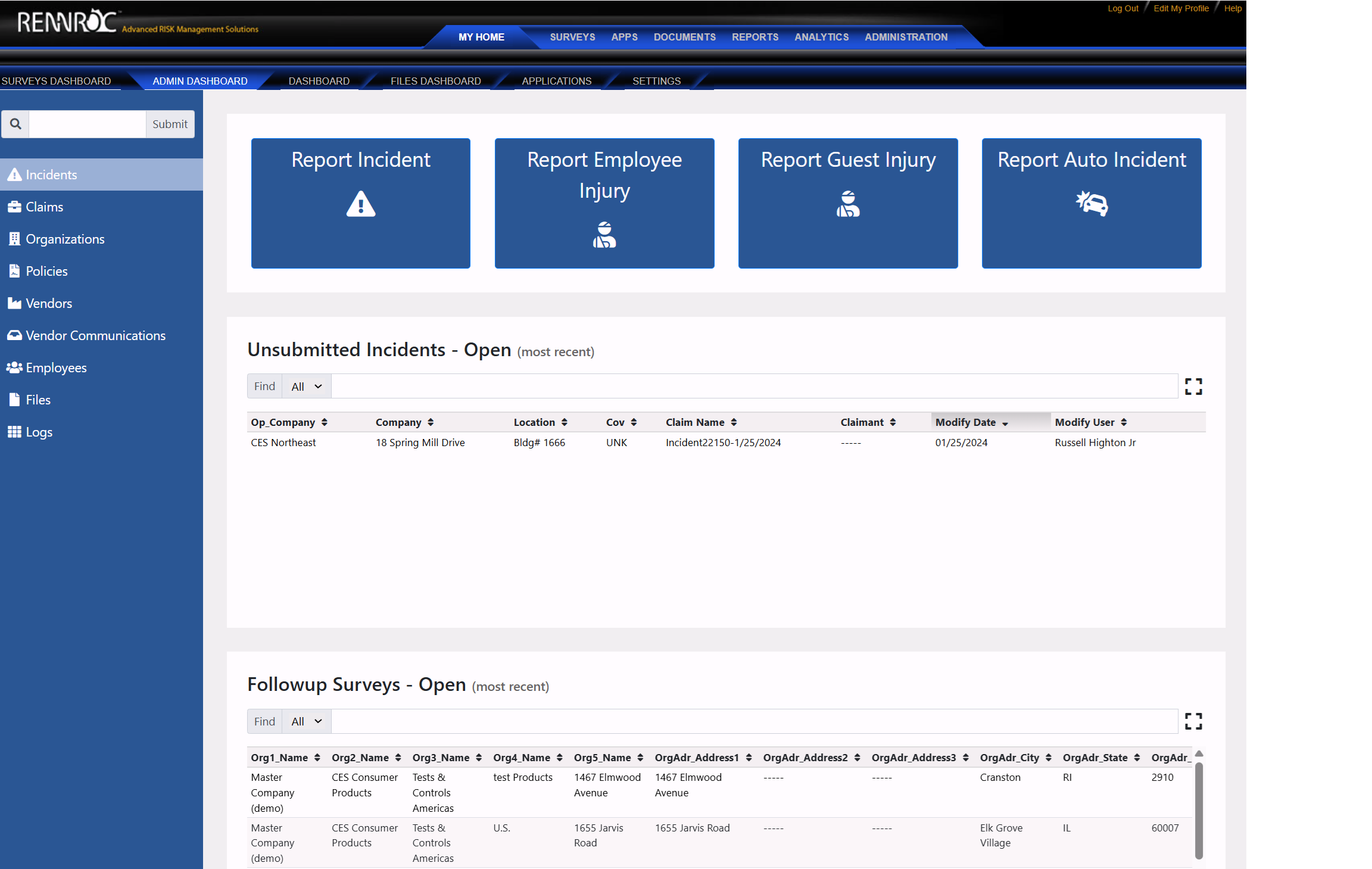Sort the Op_Company column
This screenshot has width=1372, height=869.
point(289,422)
